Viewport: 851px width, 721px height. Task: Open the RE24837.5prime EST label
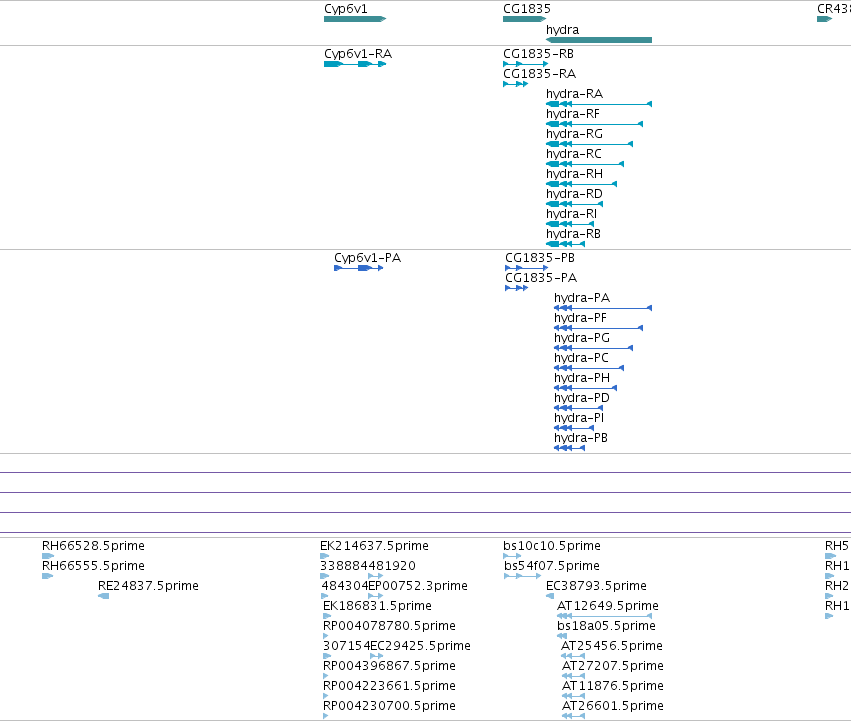tap(148, 586)
